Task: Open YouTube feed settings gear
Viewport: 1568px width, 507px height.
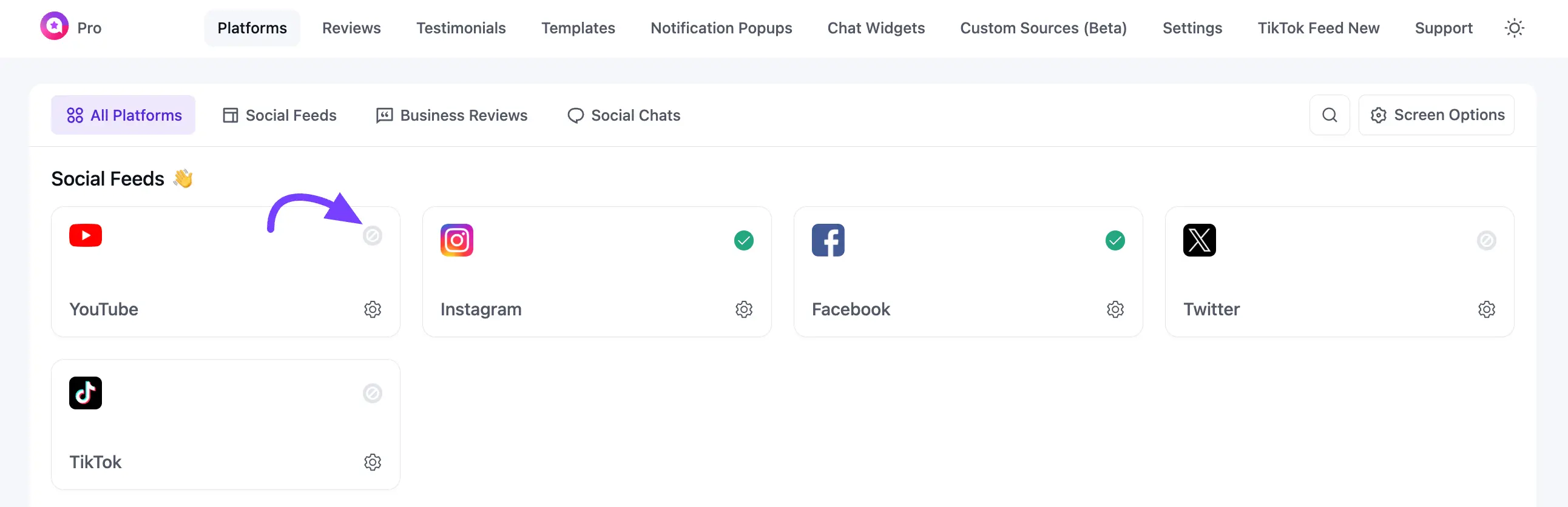Action: (373, 309)
